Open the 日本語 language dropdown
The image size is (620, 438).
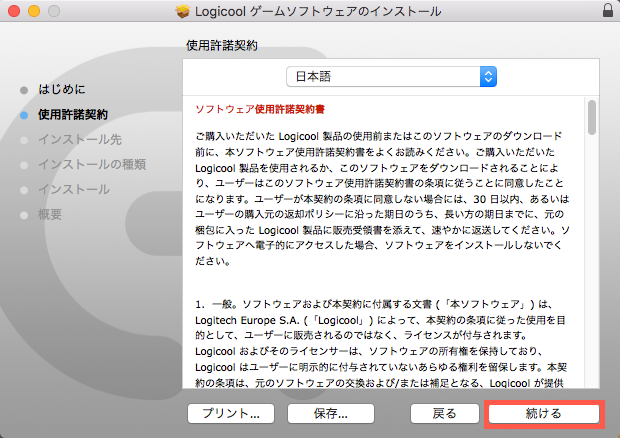click(x=391, y=76)
